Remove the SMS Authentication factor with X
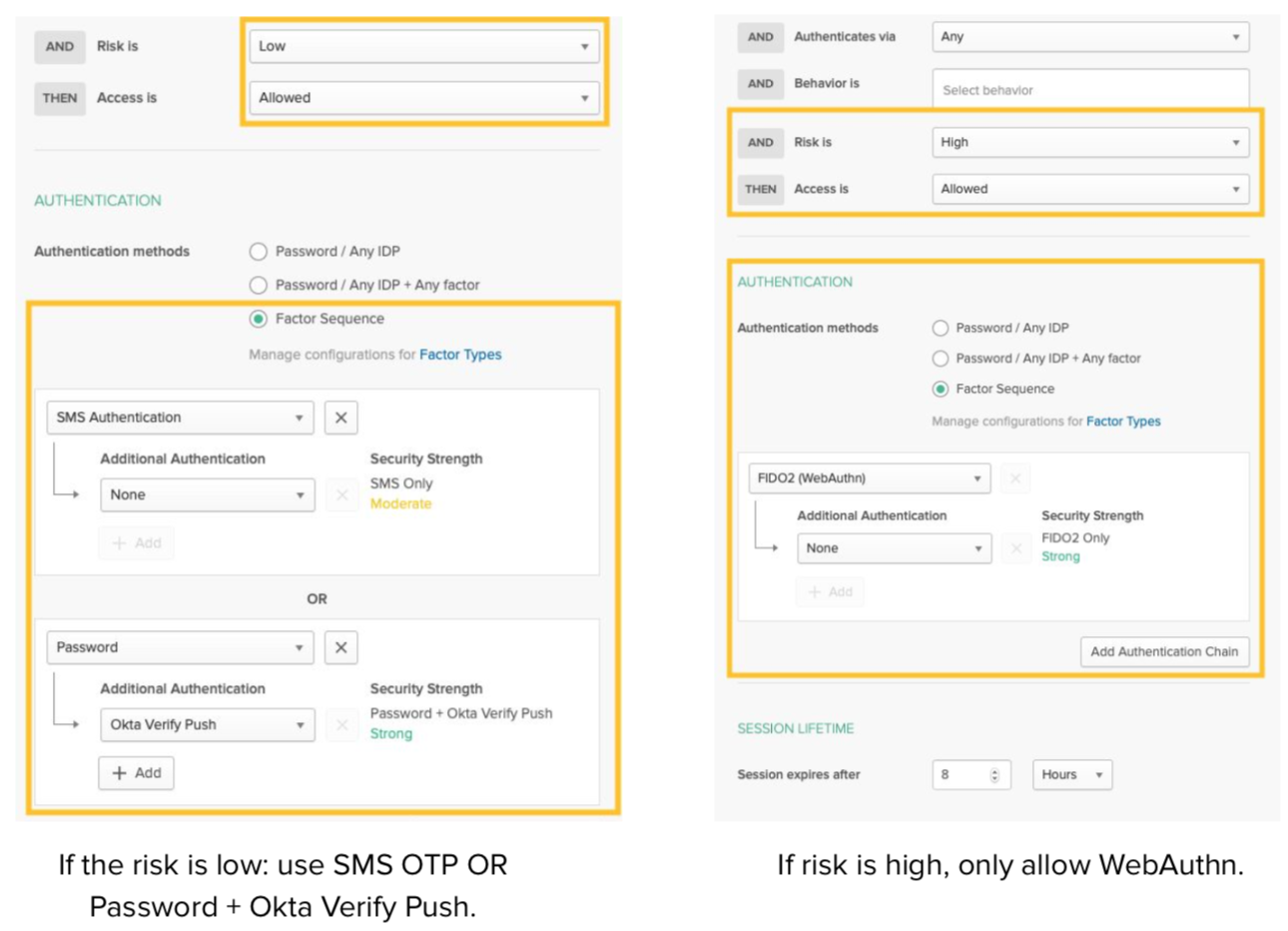Viewport: 1288px width, 931px height. point(340,418)
